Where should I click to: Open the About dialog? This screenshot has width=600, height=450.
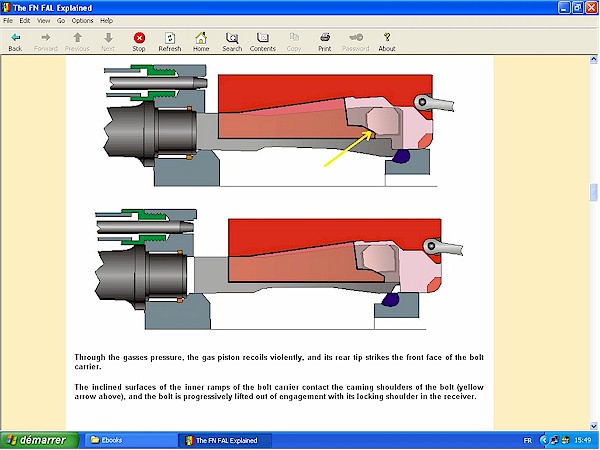click(387, 41)
